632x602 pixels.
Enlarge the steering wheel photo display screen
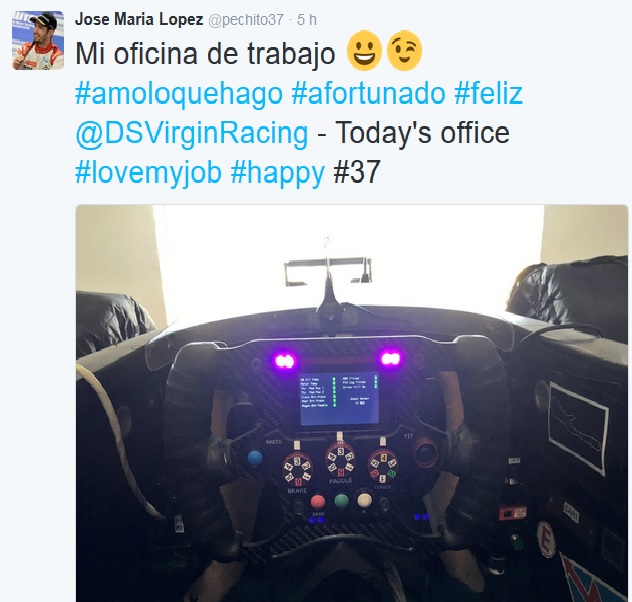point(338,398)
